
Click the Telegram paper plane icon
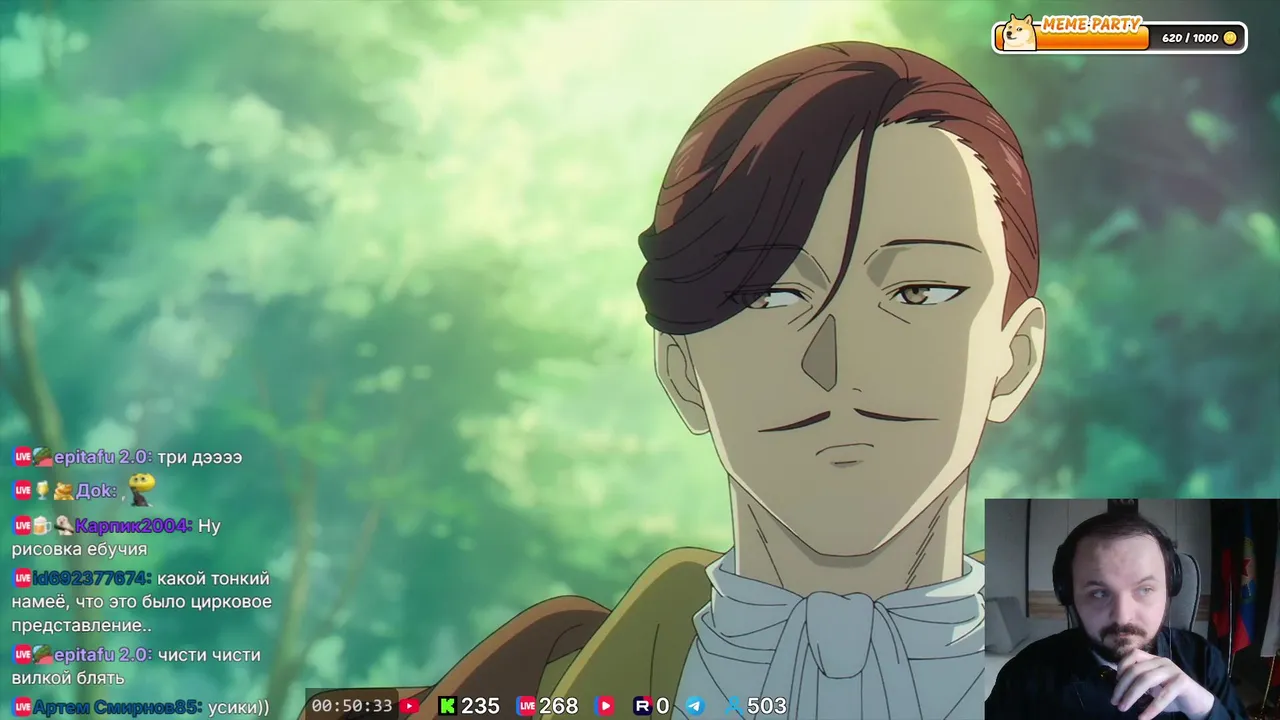pyautogui.click(x=694, y=706)
